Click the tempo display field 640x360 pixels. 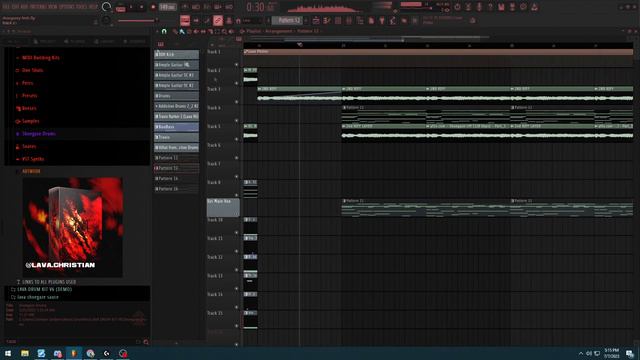pos(167,7)
